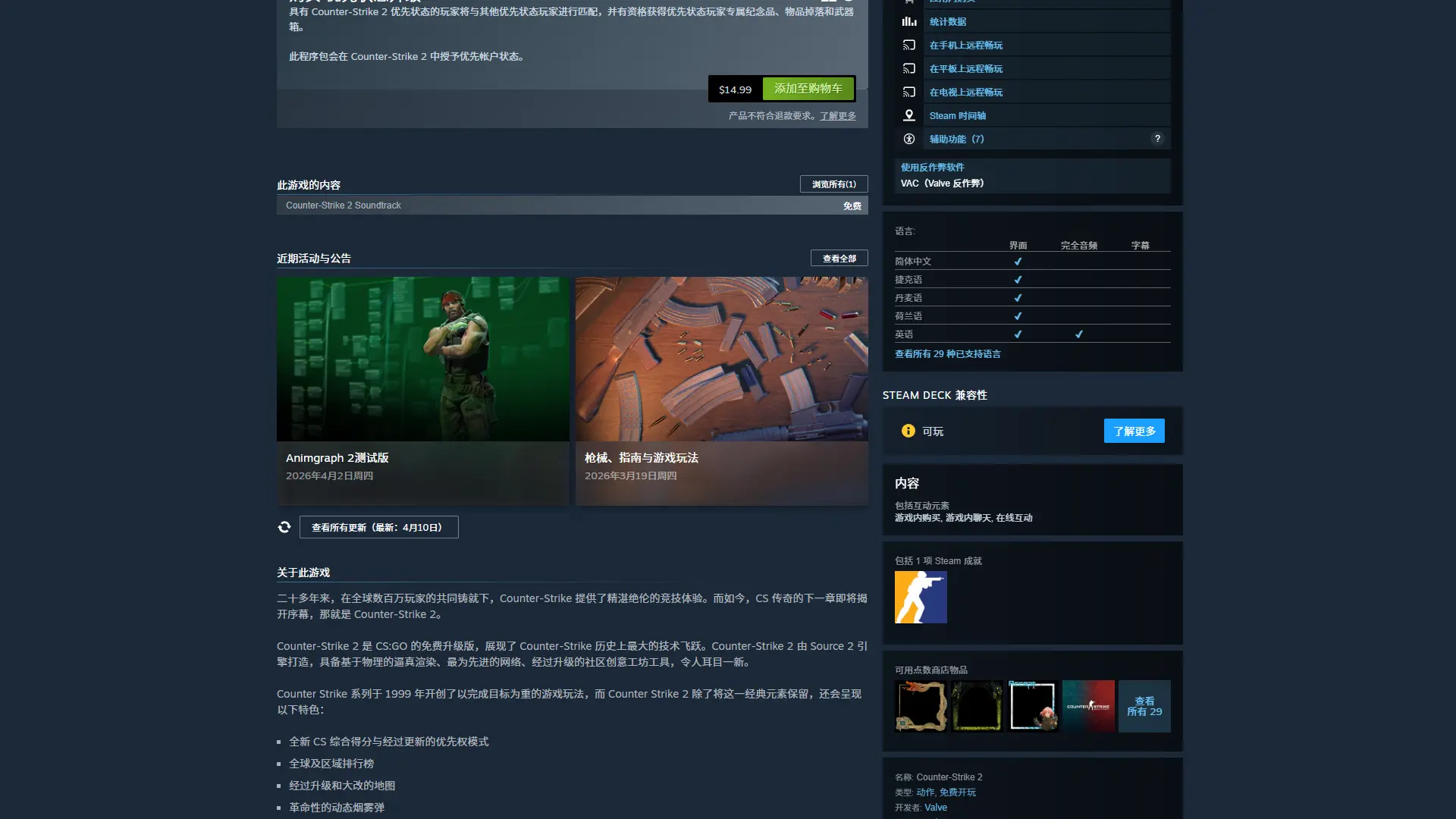Click the Remote Play on TV cast icon
This screenshot has height=819, width=1456.
(908, 93)
